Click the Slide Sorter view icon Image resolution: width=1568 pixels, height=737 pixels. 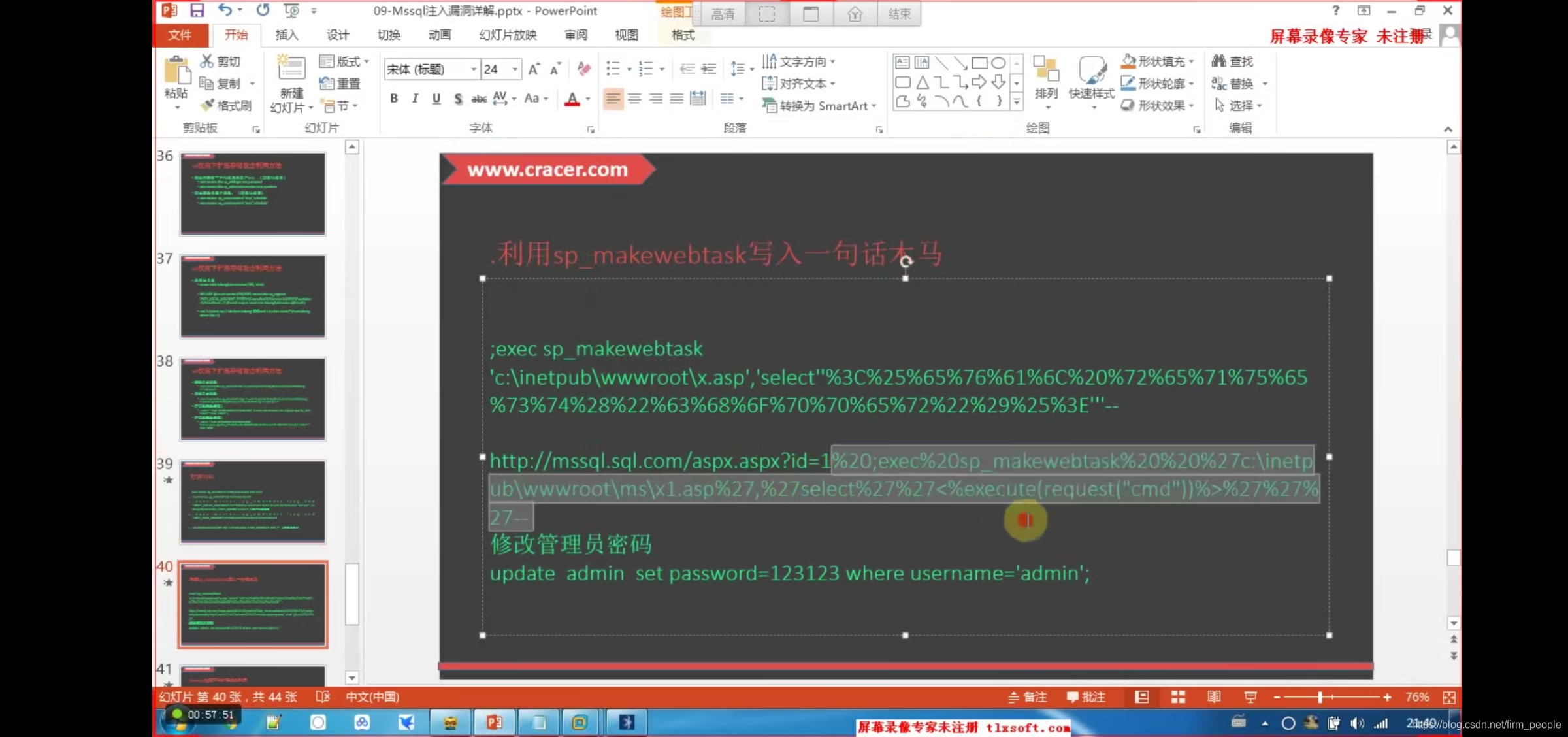1178,697
